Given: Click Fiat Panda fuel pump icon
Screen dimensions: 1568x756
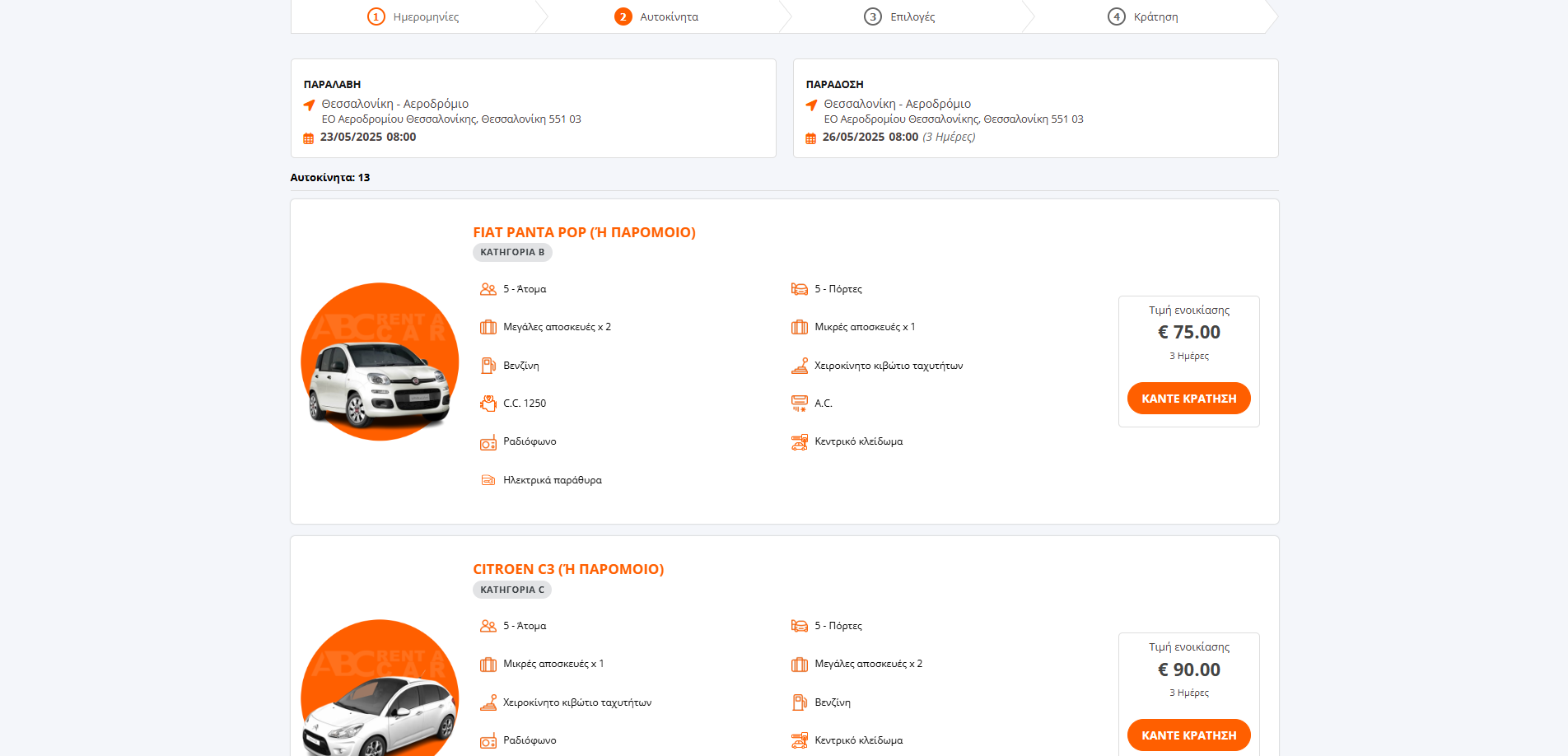Looking at the screenshot, I should click(x=488, y=366).
